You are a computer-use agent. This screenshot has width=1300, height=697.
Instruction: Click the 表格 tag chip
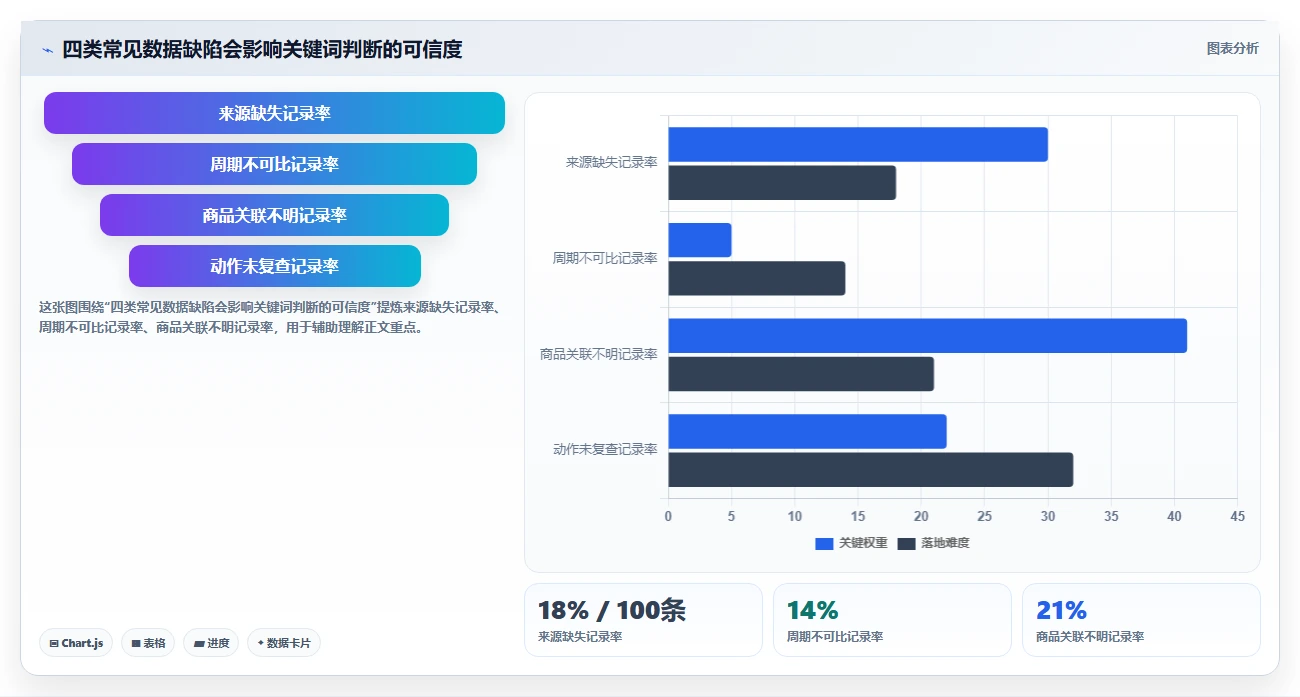pyautogui.click(x=148, y=643)
